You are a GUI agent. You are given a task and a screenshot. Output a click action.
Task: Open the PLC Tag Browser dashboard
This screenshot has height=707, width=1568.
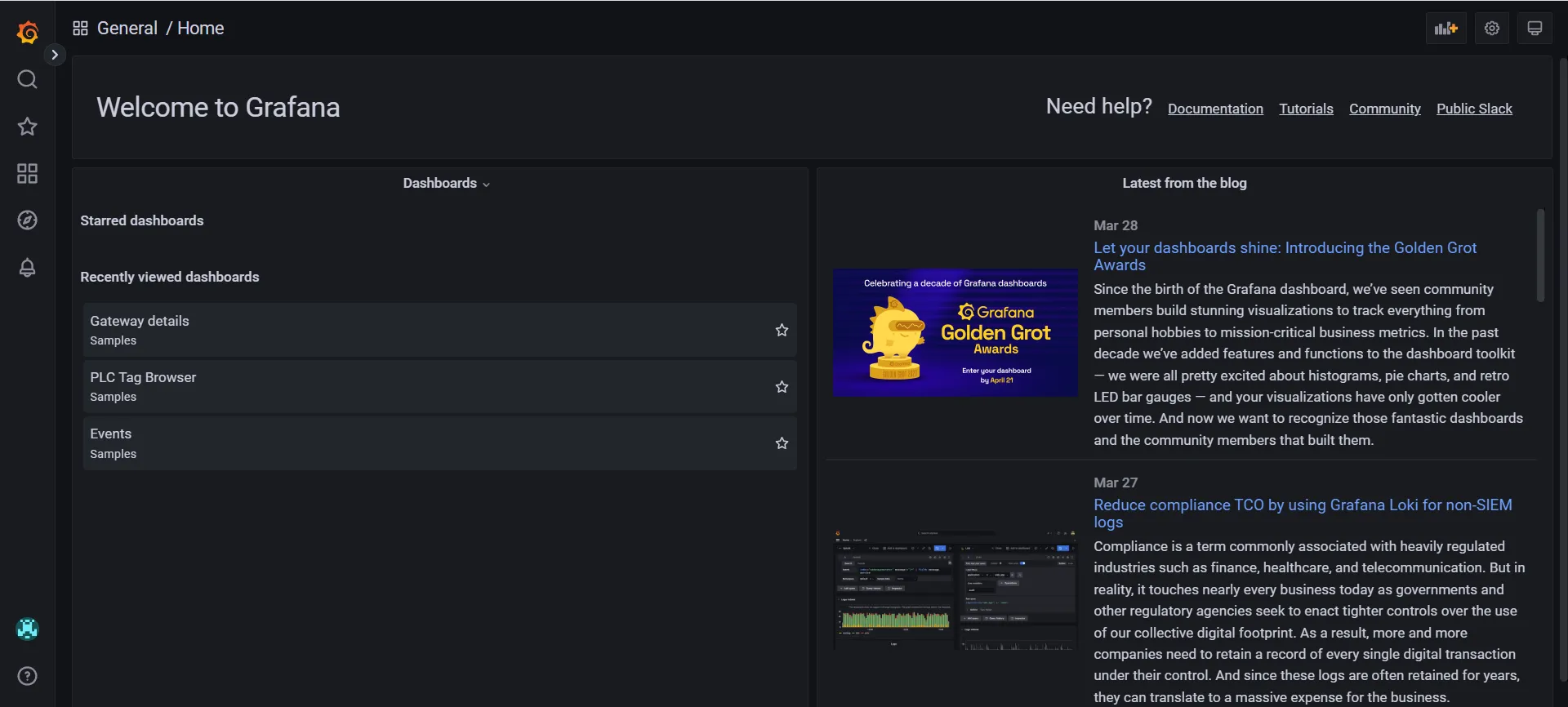(439, 387)
